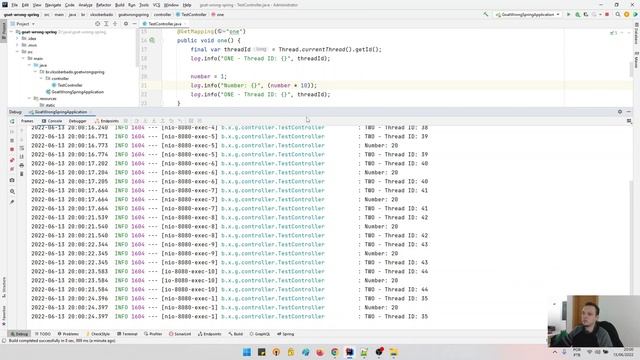Open the Project panel settings gear

tap(126, 24)
